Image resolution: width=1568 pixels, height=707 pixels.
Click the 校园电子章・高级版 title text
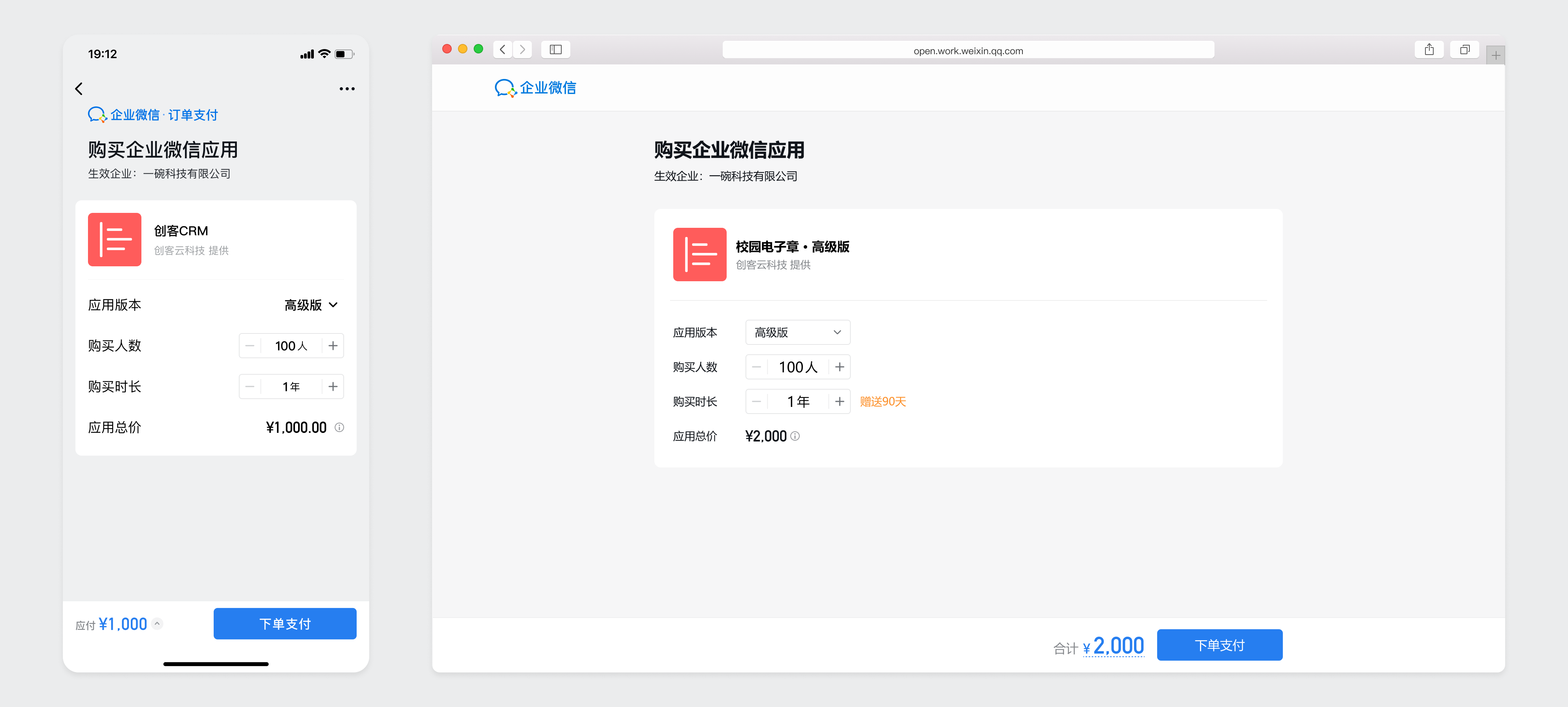click(792, 246)
